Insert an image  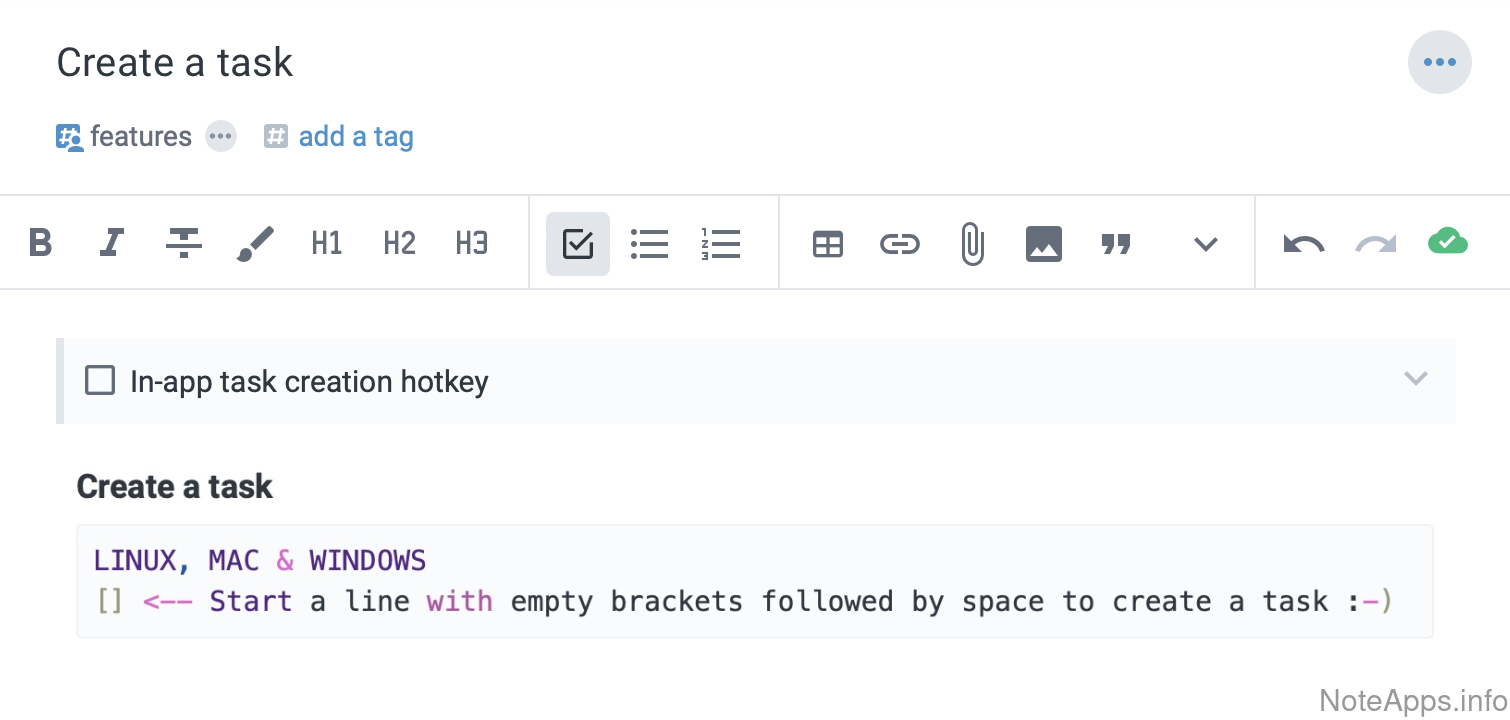[x=1043, y=244]
